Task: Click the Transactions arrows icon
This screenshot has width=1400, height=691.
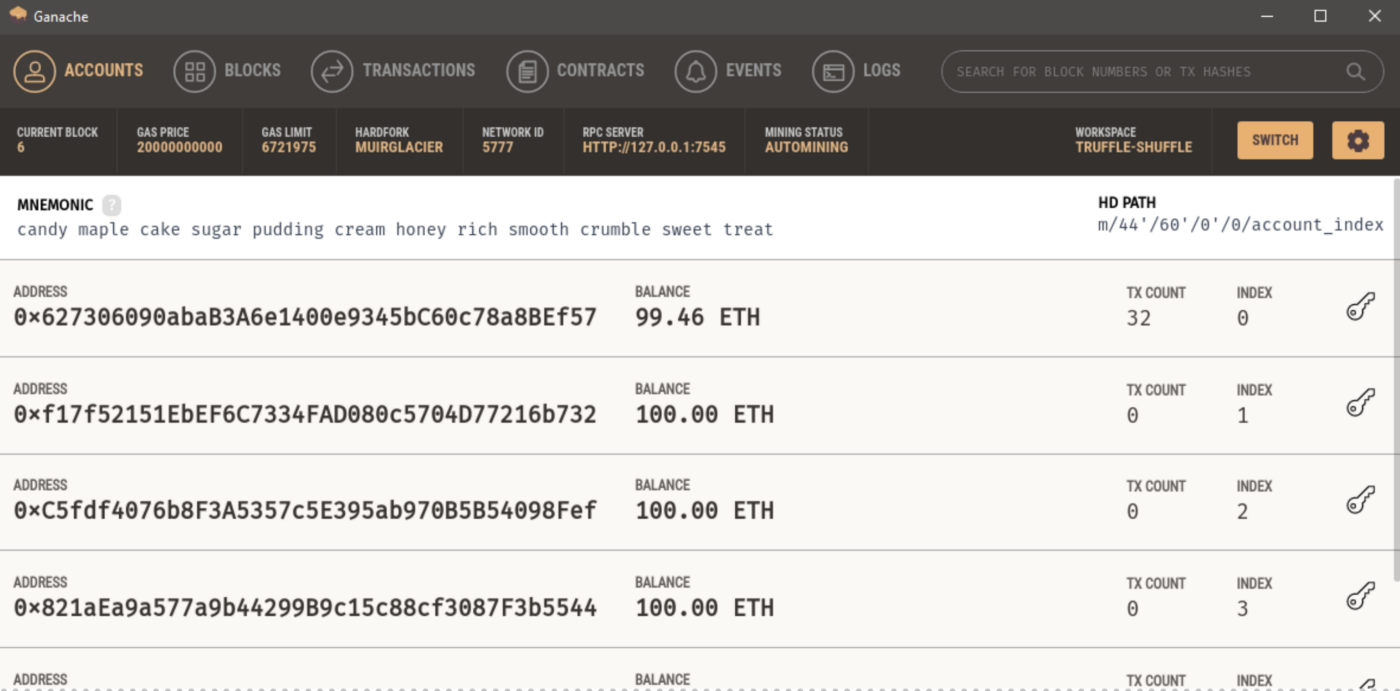Action: 332,72
